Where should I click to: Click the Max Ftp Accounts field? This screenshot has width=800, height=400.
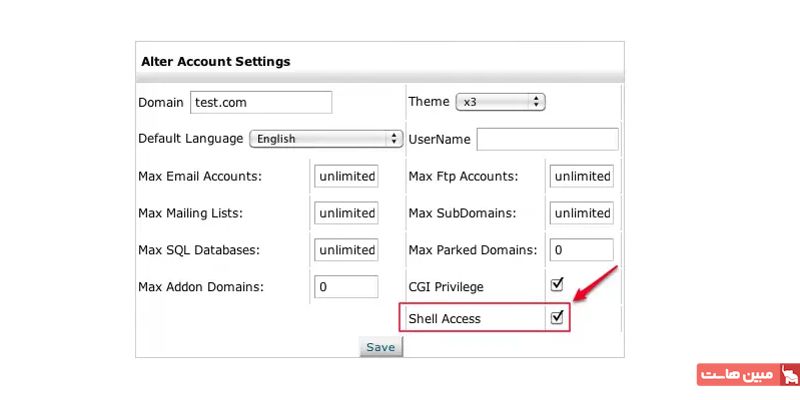tap(581, 176)
